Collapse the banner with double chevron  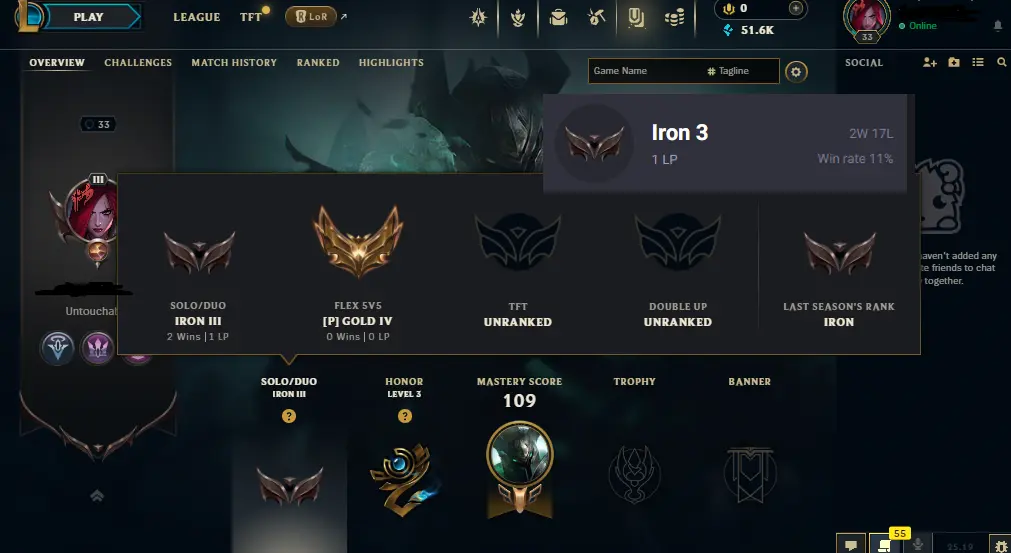pos(97,496)
